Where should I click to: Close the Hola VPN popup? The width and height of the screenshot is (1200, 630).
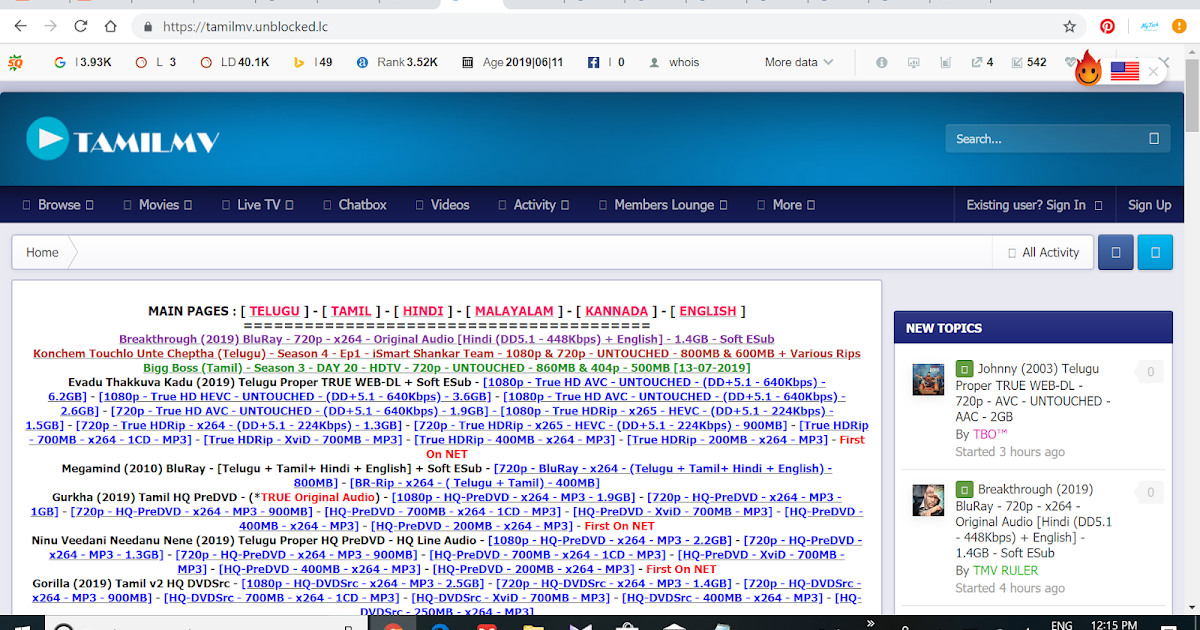pyautogui.click(x=1153, y=71)
